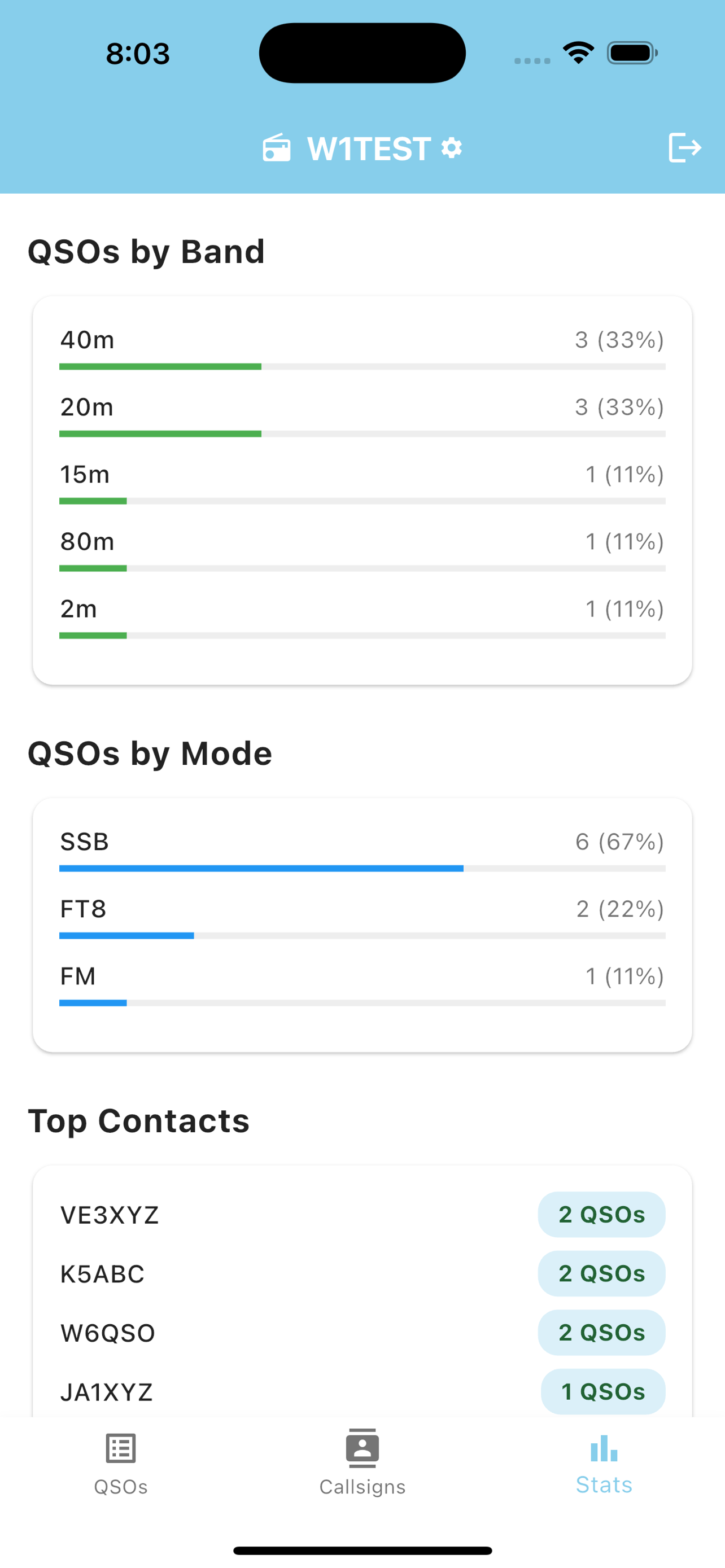Image resolution: width=725 pixels, height=1568 pixels.
Task: Switch to the Callsigns tab label
Action: point(362,1486)
